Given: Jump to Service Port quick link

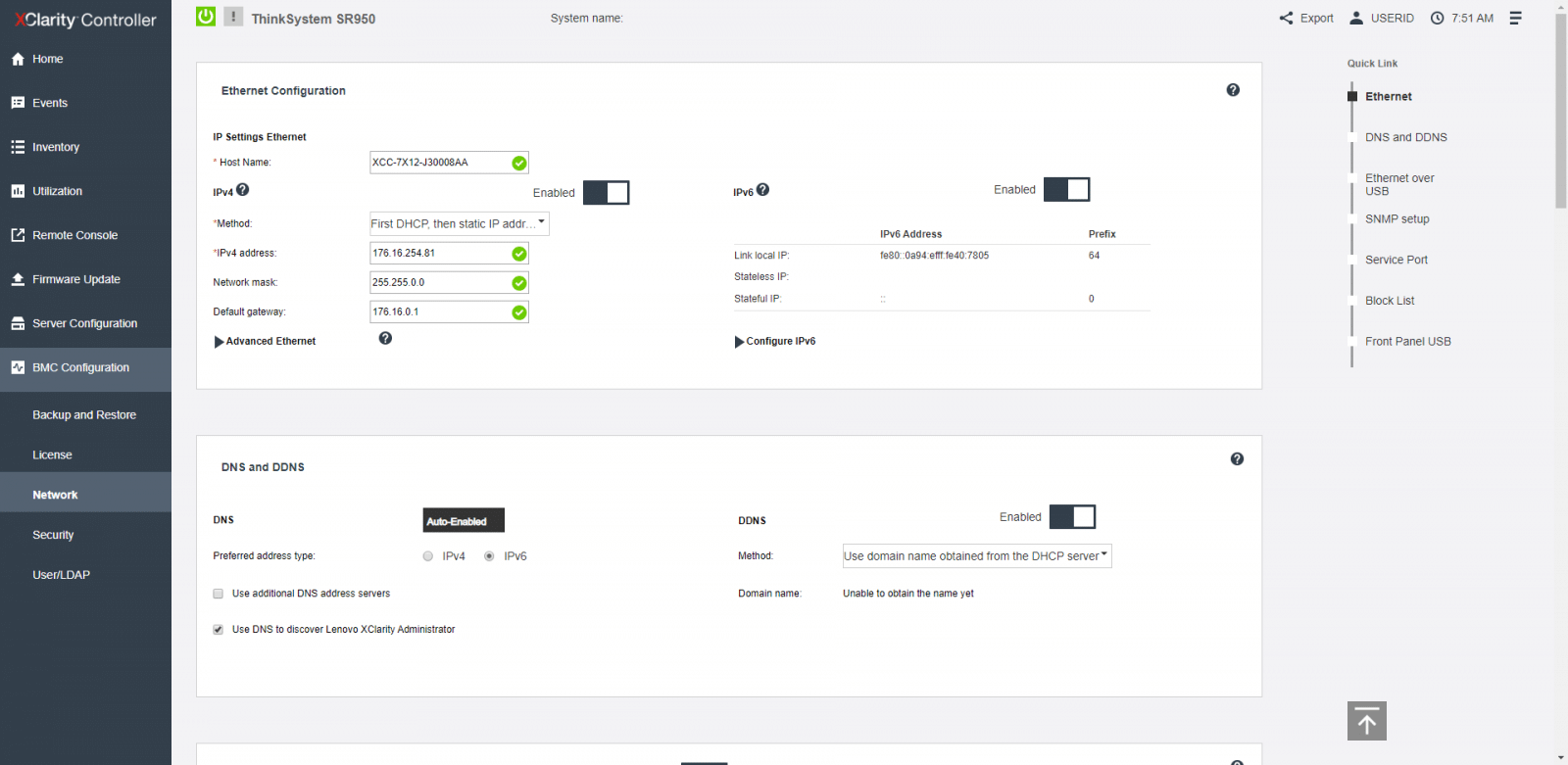Looking at the screenshot, I should pos(1396,261).
